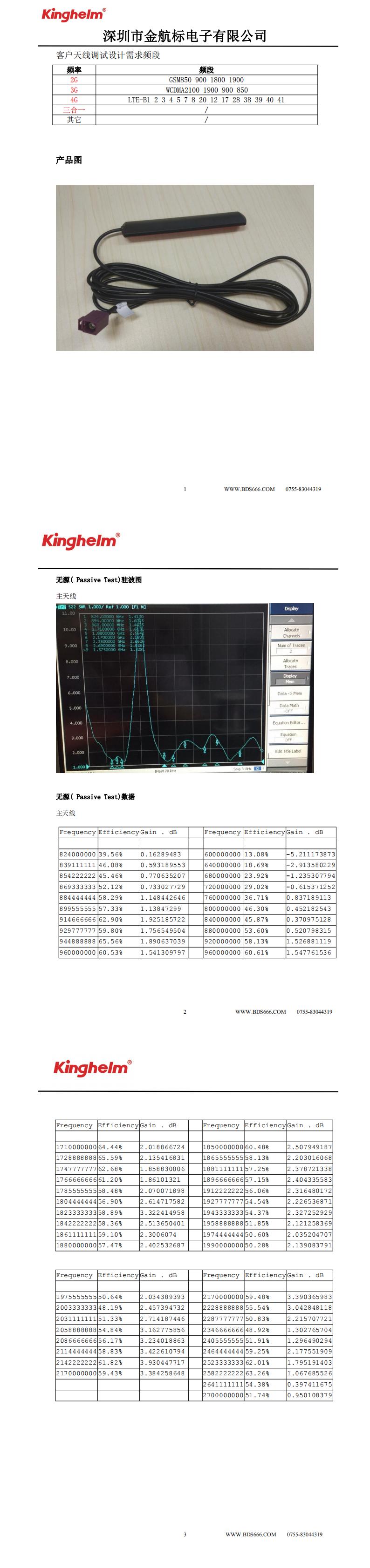This screenshot has width=370, height=1568.
Task: Click the 64.44% efficiency cell
Action: pos(118,1147)
